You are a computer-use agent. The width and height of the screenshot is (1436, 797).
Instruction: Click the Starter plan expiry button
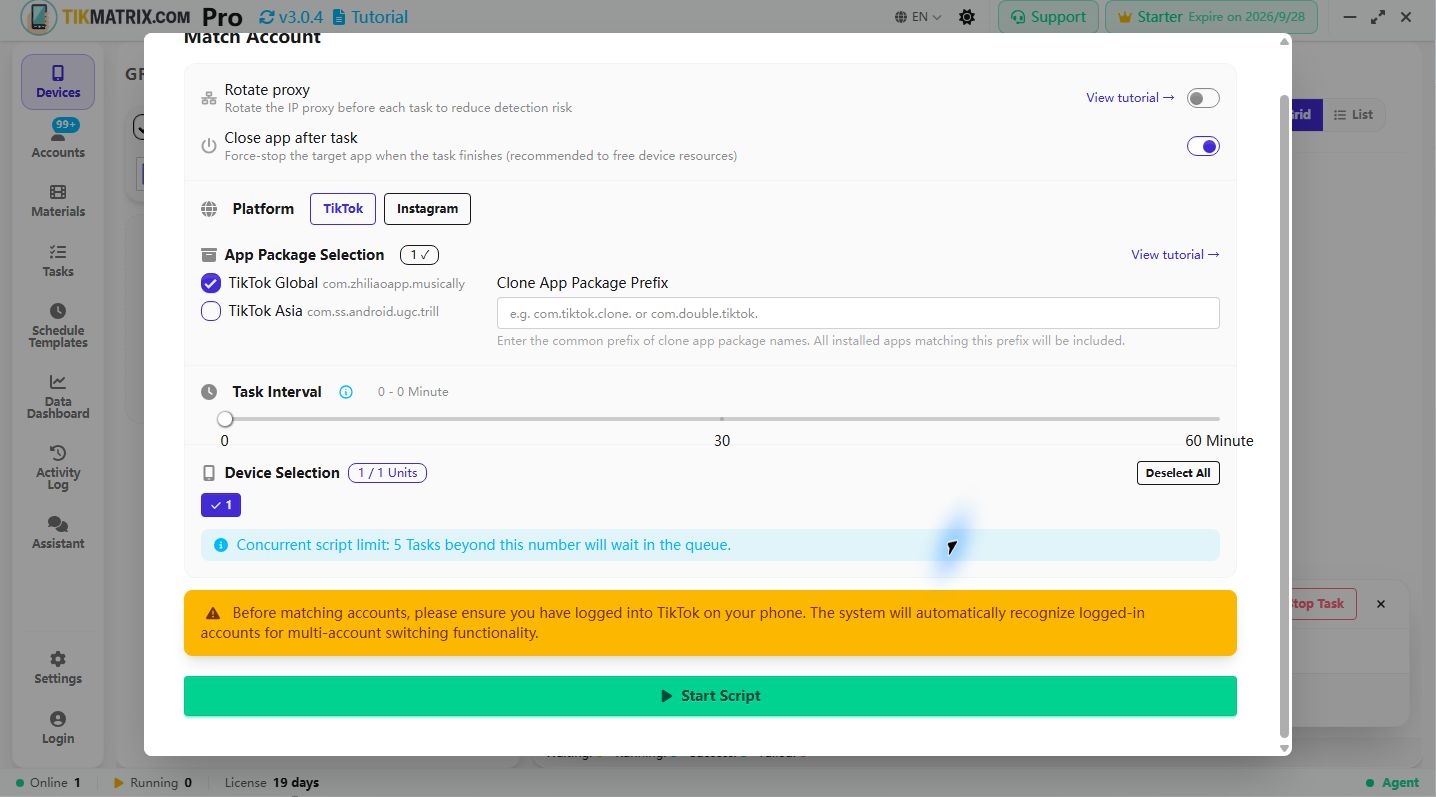coord(1211,17)
